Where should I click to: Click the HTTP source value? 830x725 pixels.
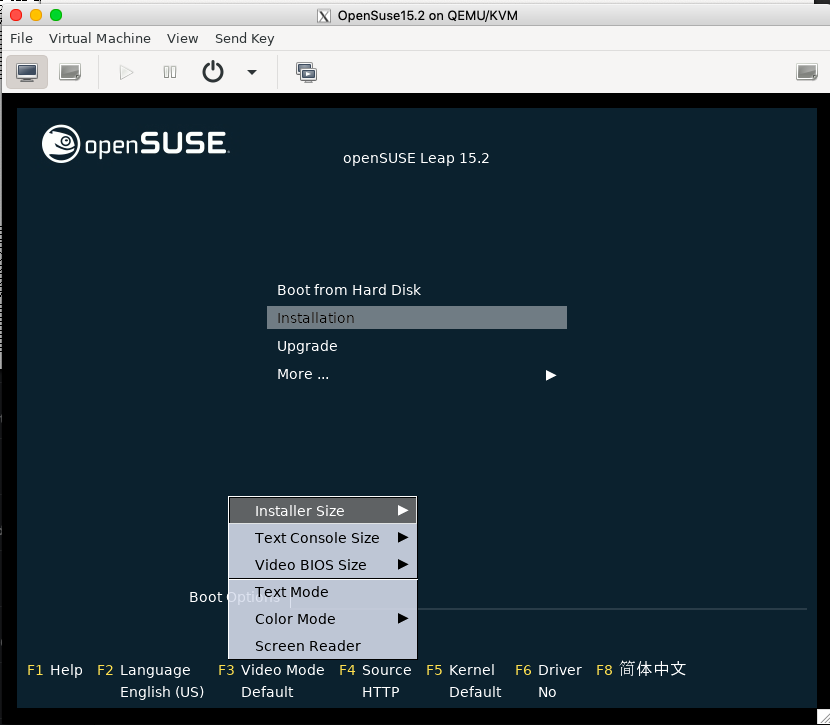tap(381, 692)
